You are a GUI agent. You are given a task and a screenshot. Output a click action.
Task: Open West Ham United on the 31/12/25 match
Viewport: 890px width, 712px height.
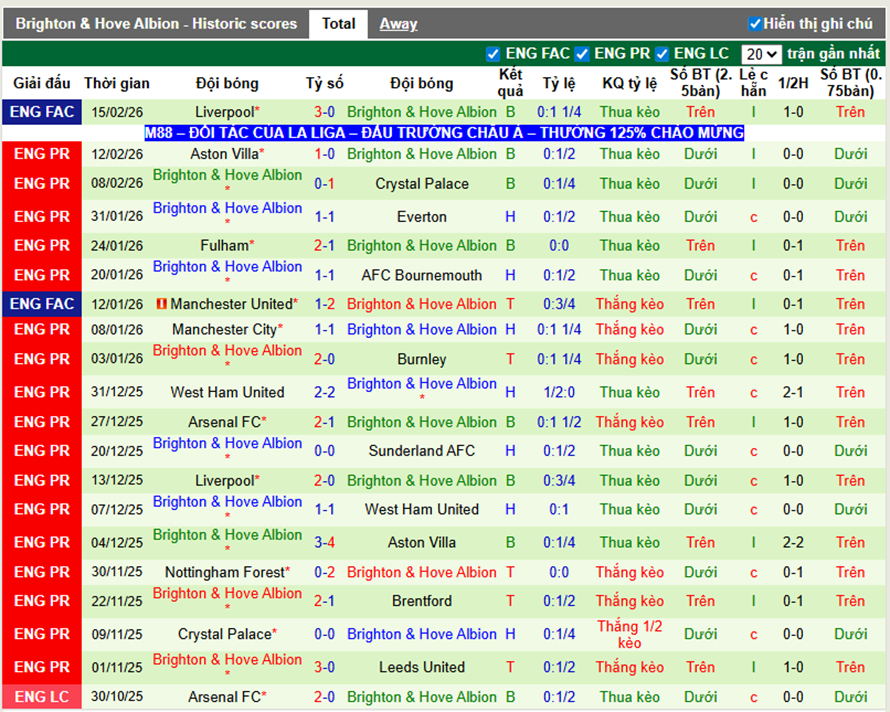click(x=227, y=392)
